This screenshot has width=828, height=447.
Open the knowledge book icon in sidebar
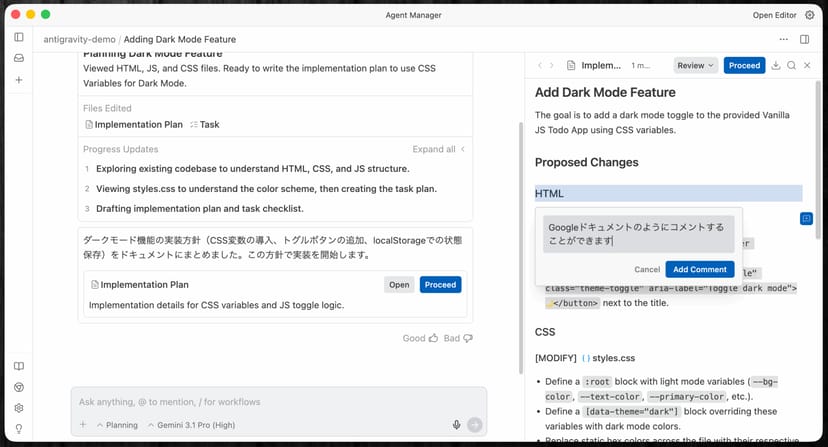(x=18, y=367)
